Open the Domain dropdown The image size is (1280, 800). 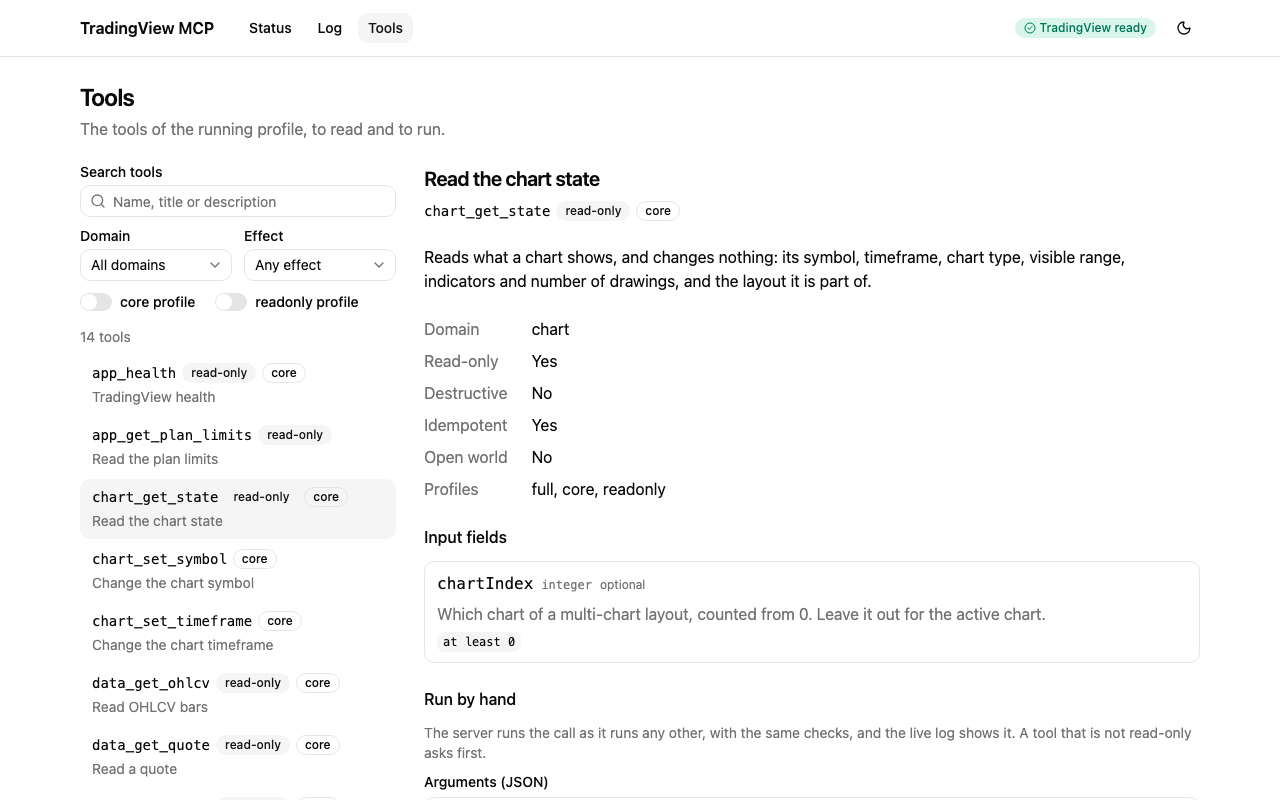(156, 265)
